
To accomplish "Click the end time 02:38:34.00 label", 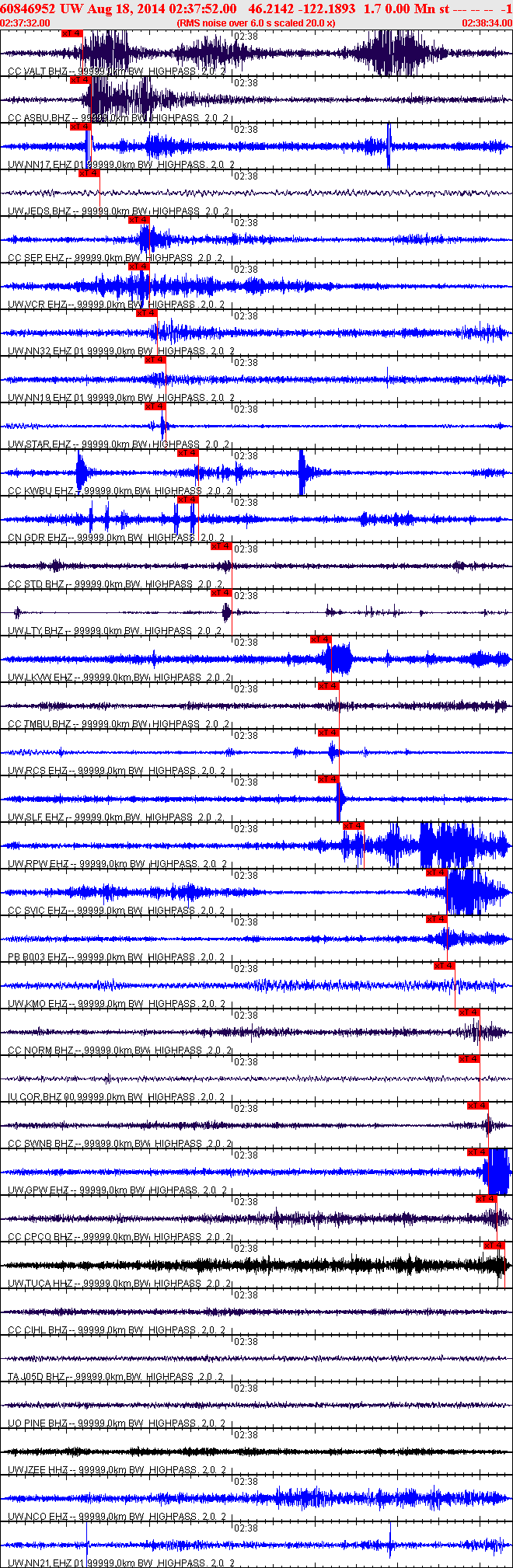I will click(x=487, y=23).
